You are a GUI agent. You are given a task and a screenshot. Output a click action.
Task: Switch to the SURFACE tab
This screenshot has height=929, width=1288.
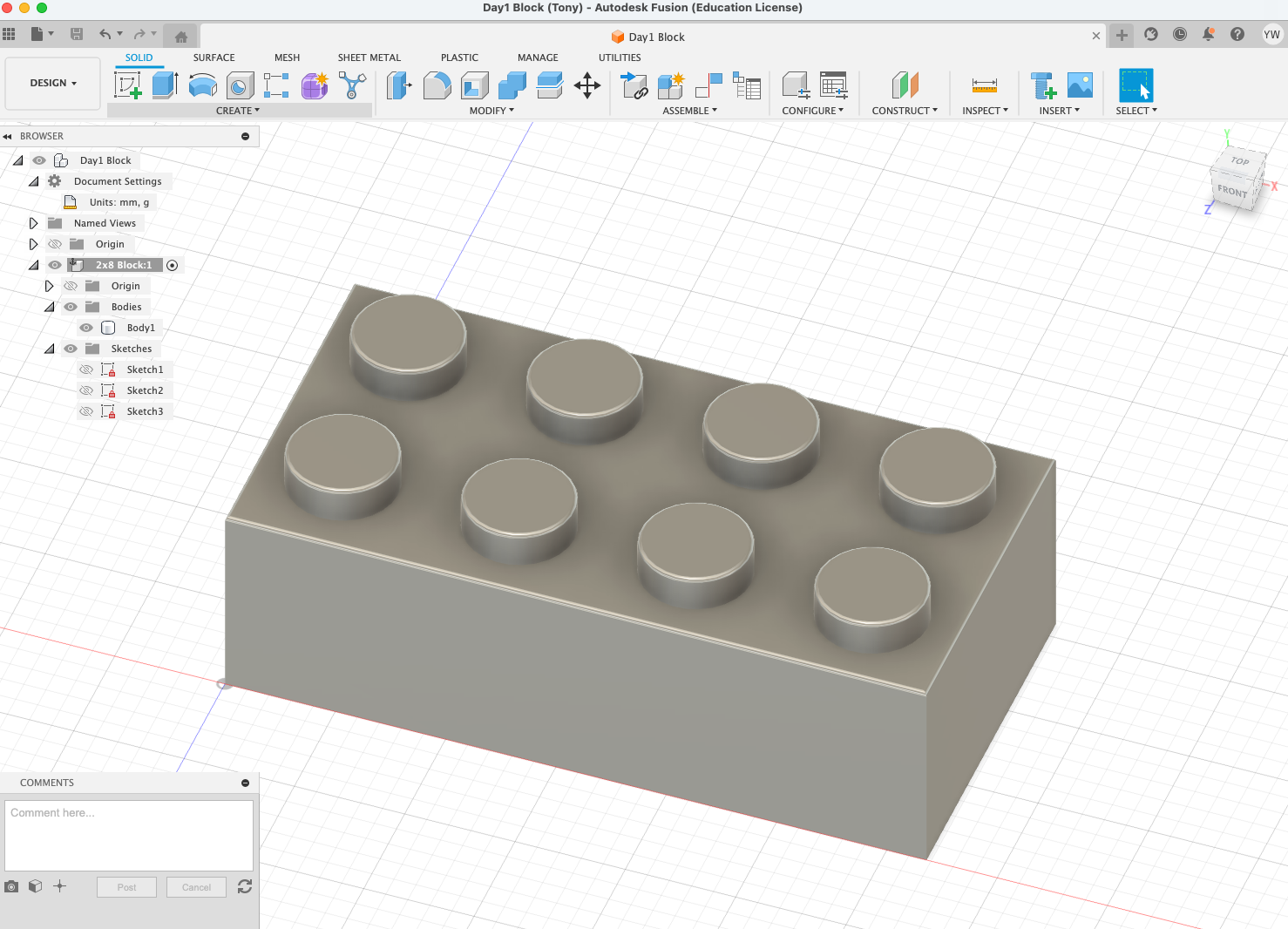pos(214,58)
